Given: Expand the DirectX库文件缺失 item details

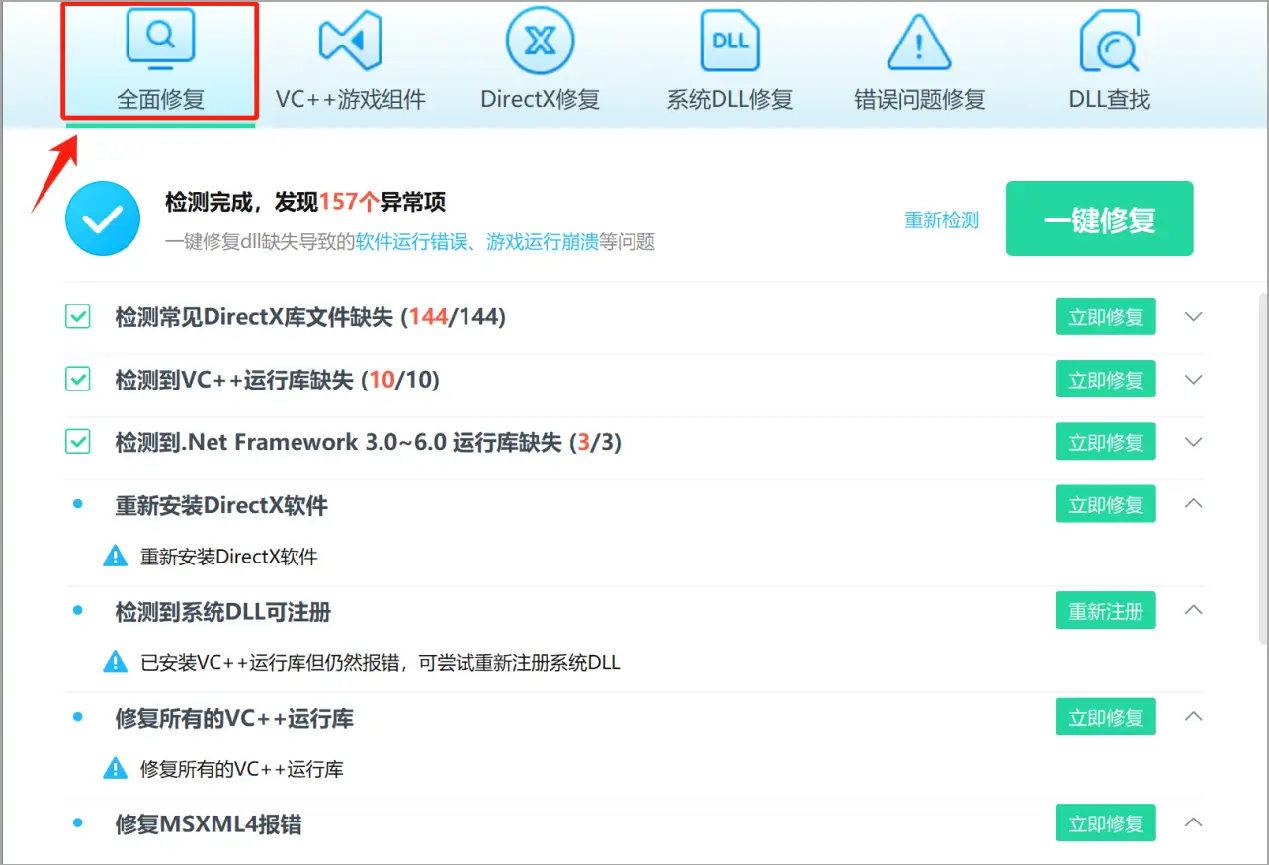Looking at the screenshot, I should (1193, 316).
